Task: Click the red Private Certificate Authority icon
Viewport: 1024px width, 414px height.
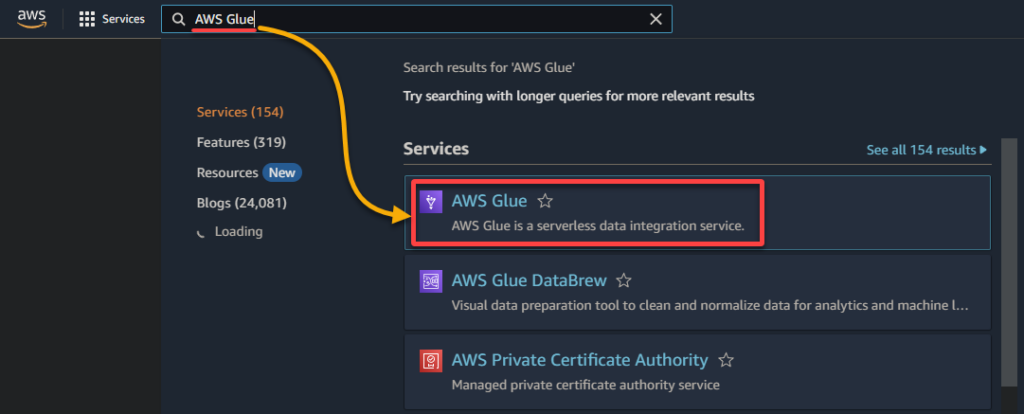Action: coord(430,360)
